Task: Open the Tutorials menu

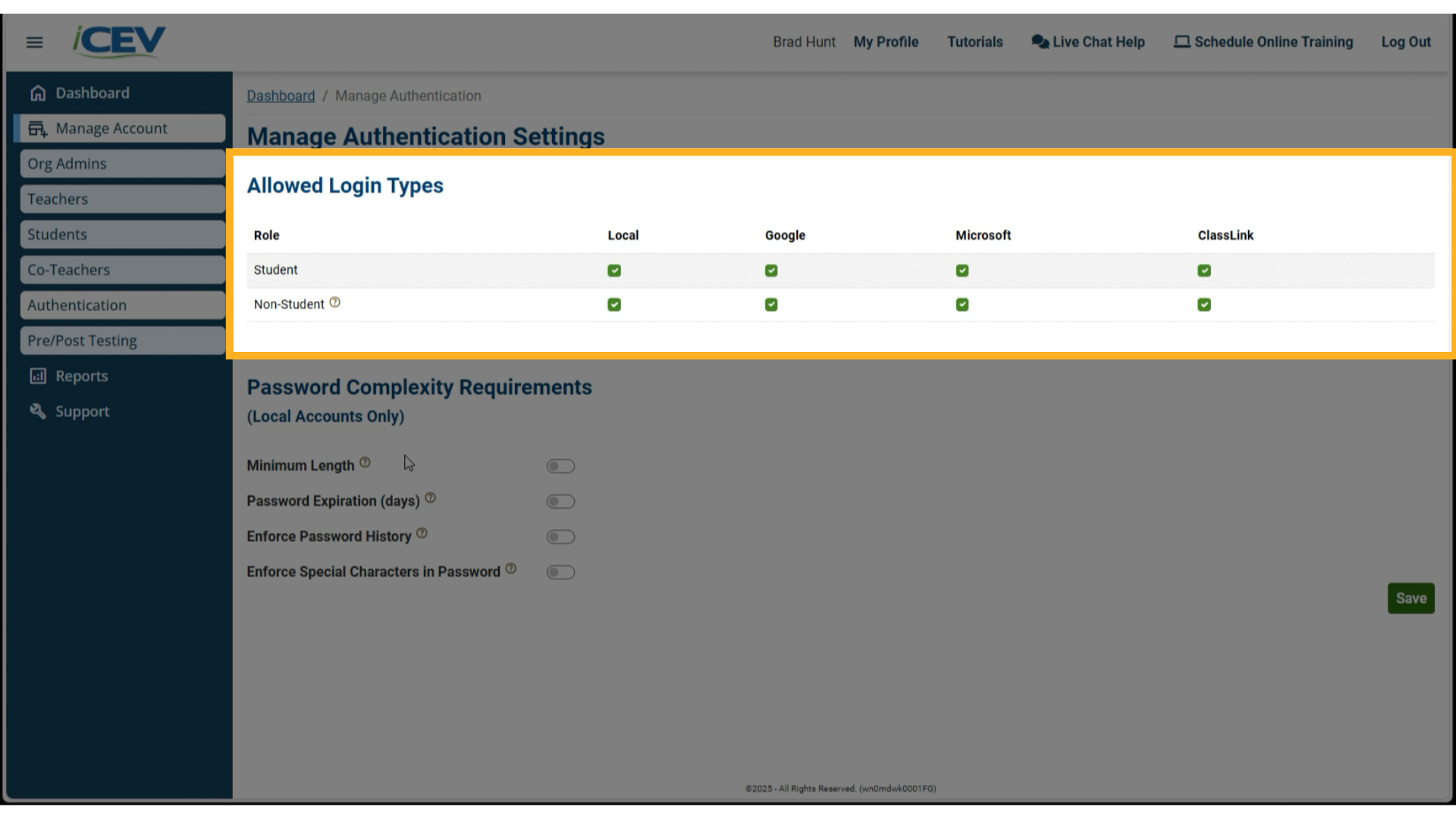Action: (x=974, y=42)
